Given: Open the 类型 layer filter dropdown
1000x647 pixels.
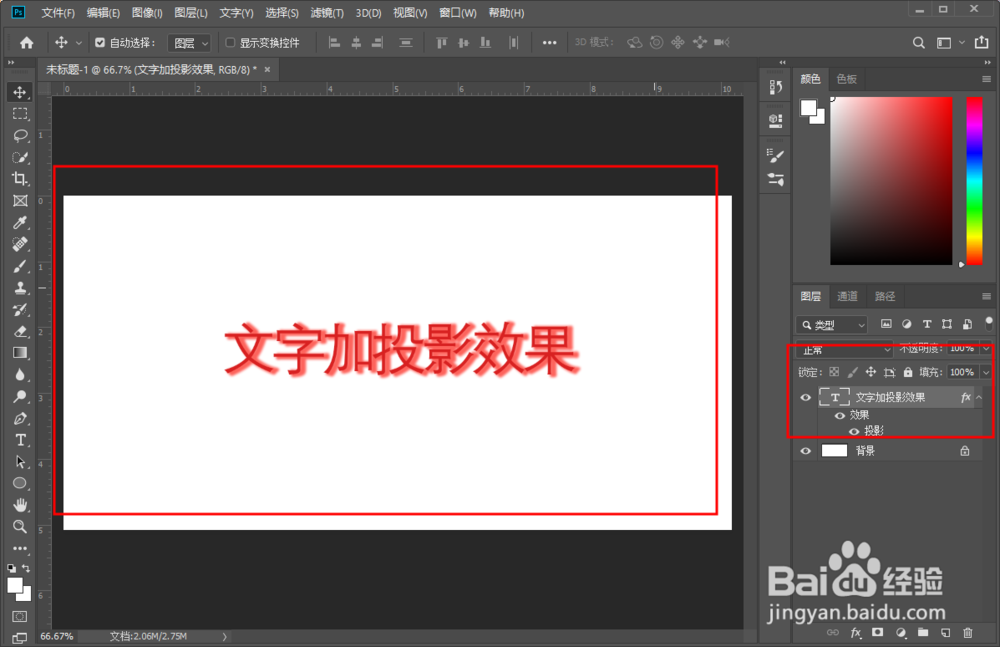Looking at the screenshot, I should tap(832, 325).
